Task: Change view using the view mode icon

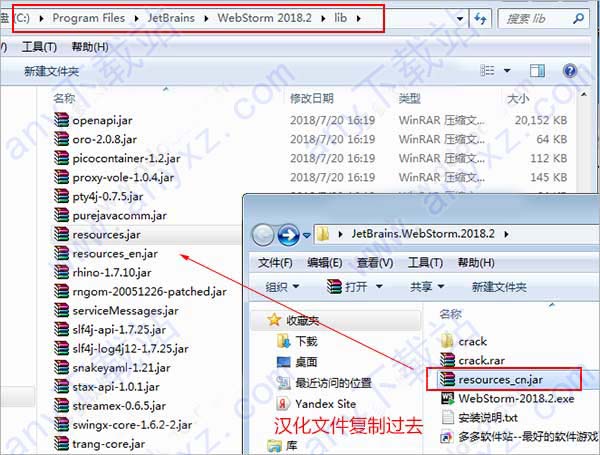Action: 487,71
